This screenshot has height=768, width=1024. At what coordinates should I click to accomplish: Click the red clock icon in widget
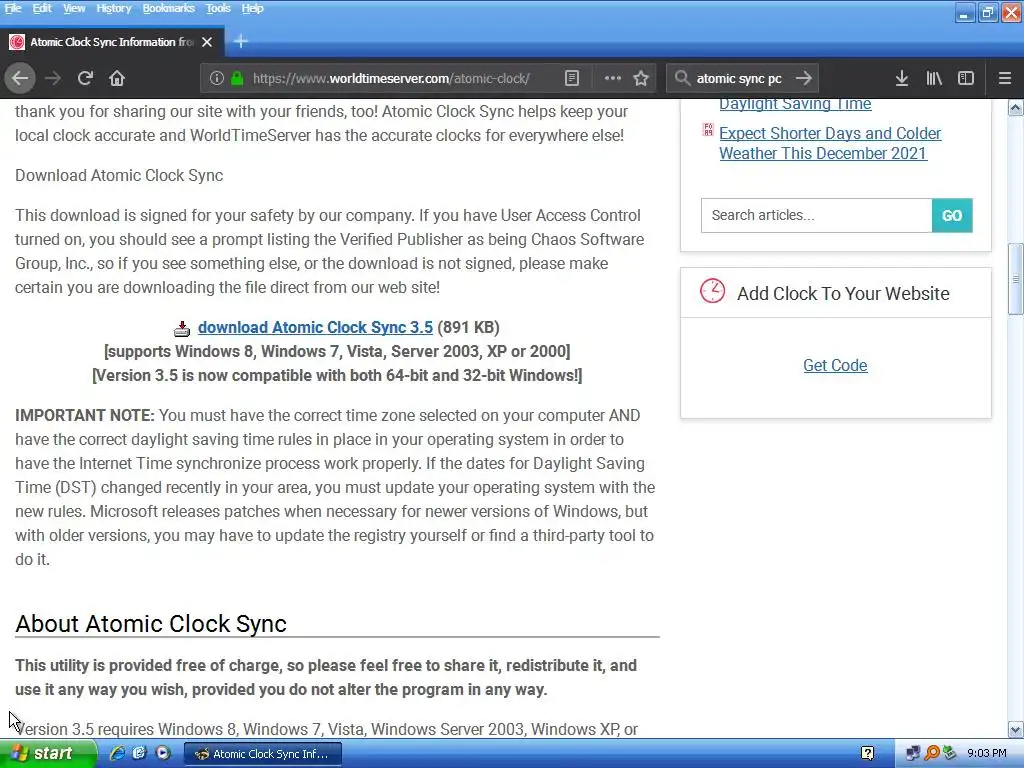click(x=712, y=291)
